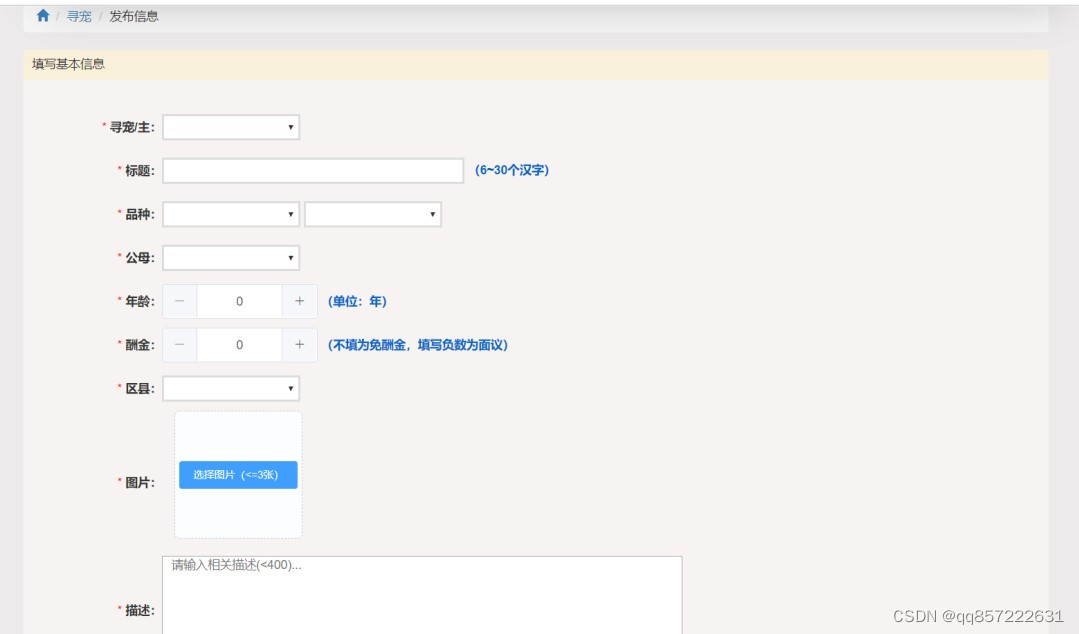The height and width of the screenshot is (634, 1079).
Task: Focus the 描述 description textarea
Action: (x=422, y=595)
